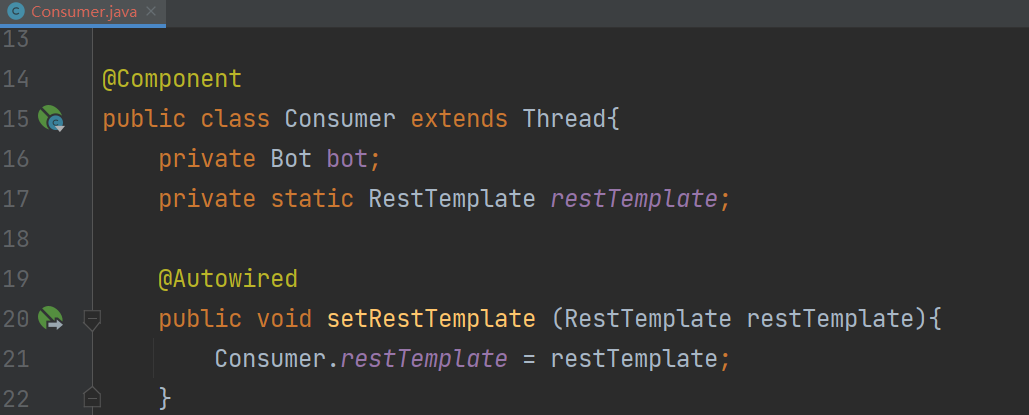Image resolution: width=1029 pixels, height=415 pixels.
Task: Click the setRestTemplate method name
Action: click(431, 319)
